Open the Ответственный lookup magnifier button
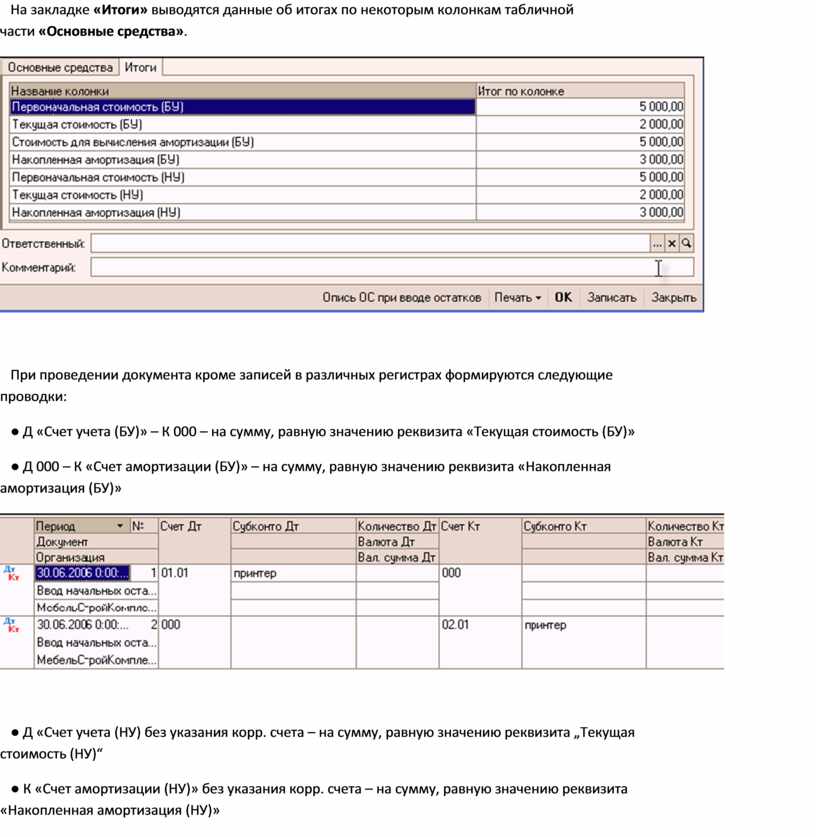Viewport: 816px width, 837px height. click(686, 244)
